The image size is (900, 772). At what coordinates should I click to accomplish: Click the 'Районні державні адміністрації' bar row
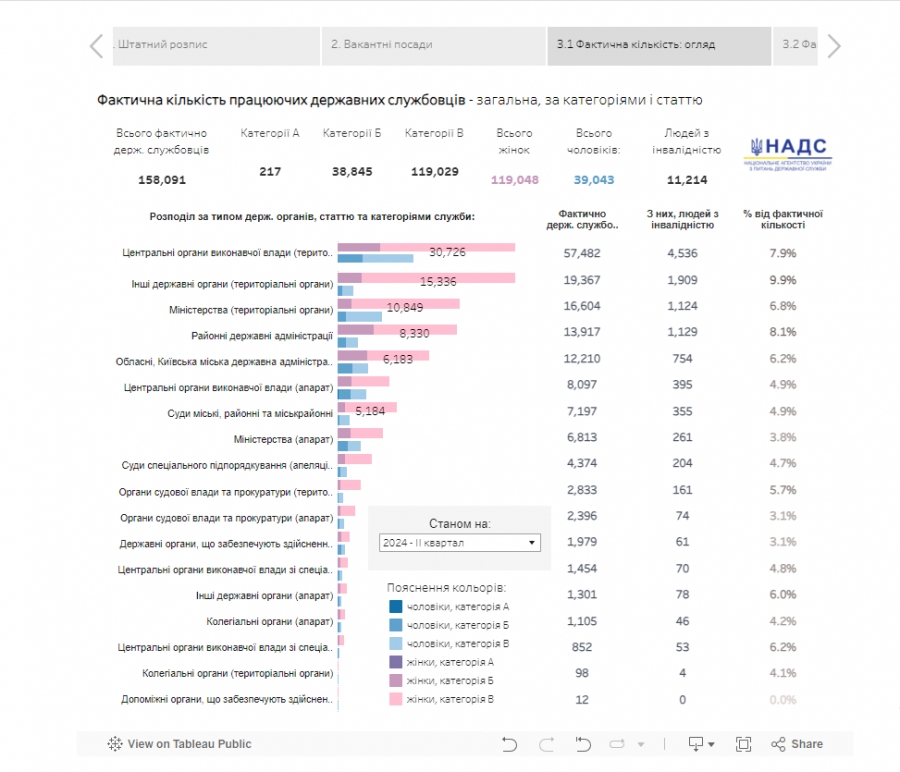(x=398, y=333)
